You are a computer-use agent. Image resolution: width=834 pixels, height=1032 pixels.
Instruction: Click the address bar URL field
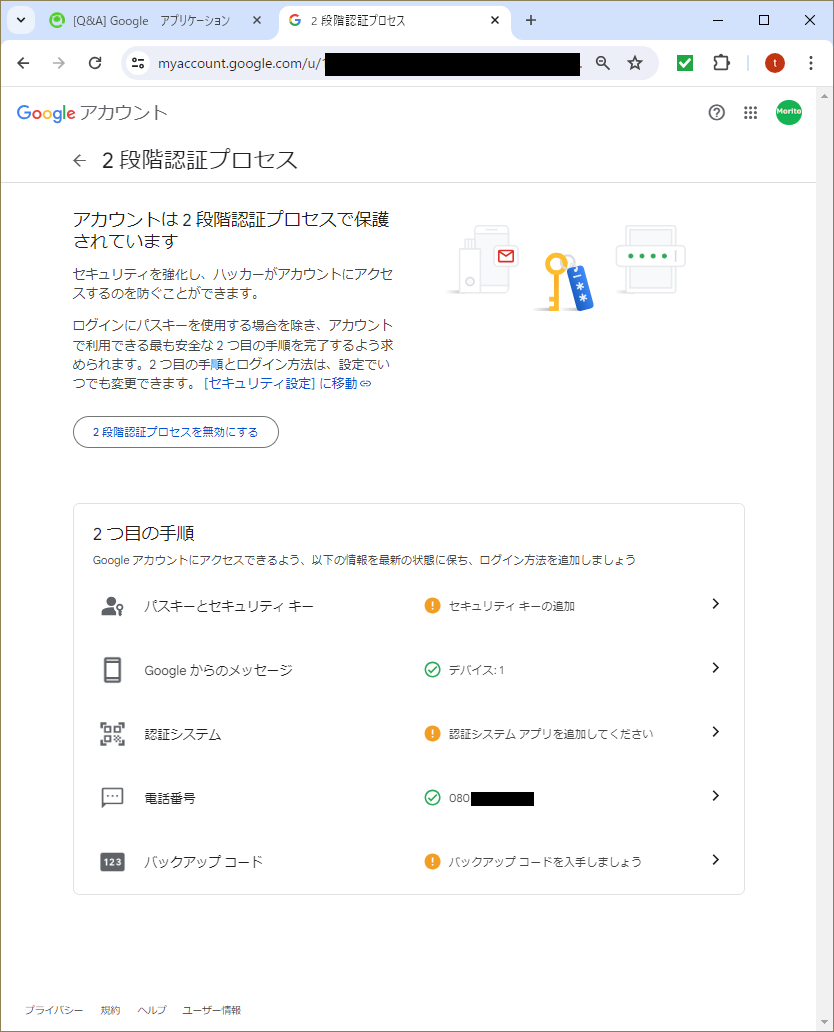(350, 62)
